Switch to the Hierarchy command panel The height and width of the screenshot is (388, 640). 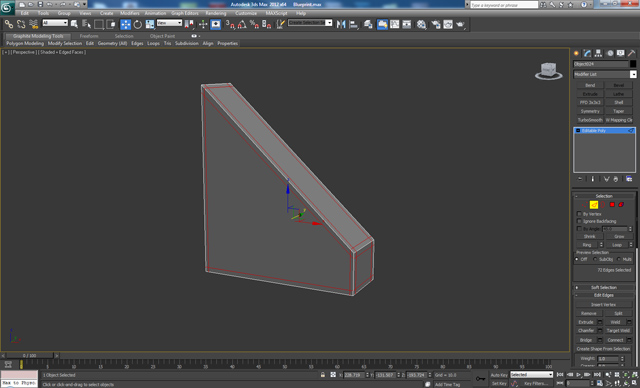click(598, 53)
